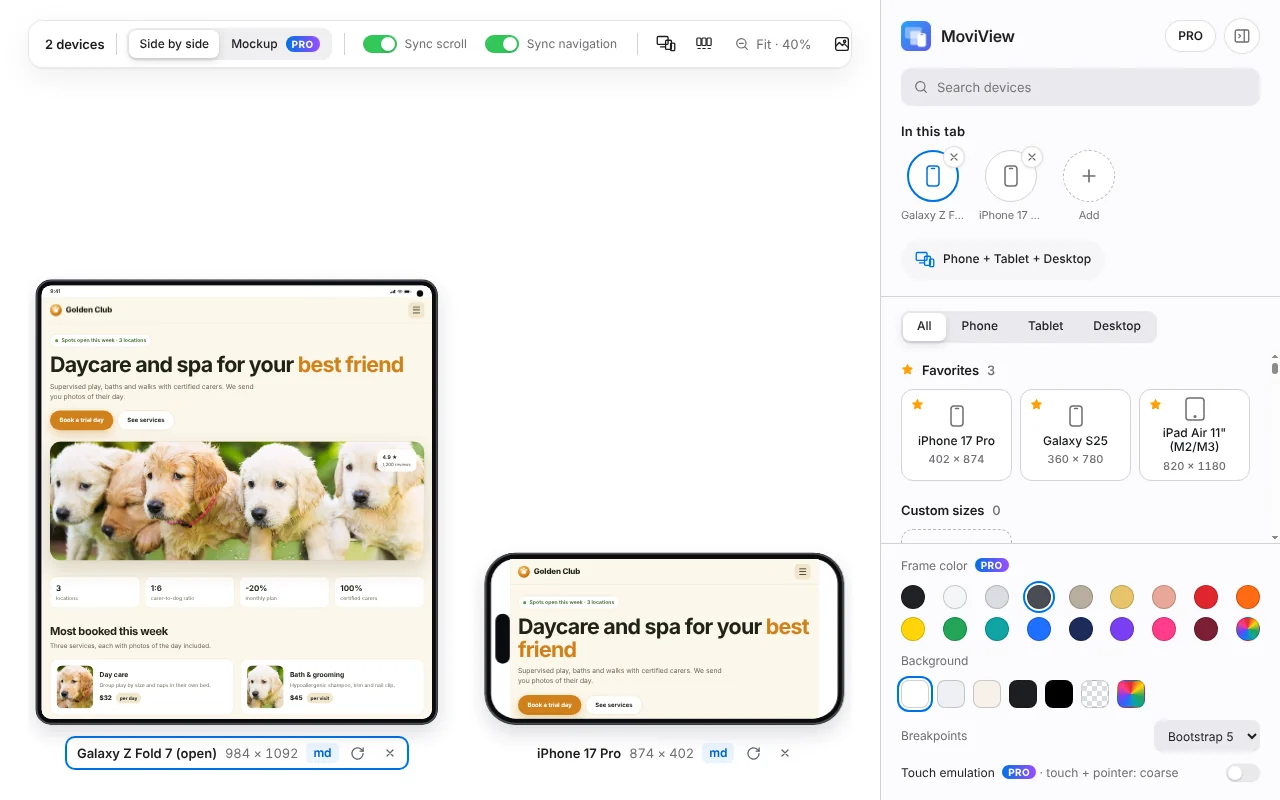
Task: Click the responsive devices icon in the toolbar
Action: (x=666, y=44)
